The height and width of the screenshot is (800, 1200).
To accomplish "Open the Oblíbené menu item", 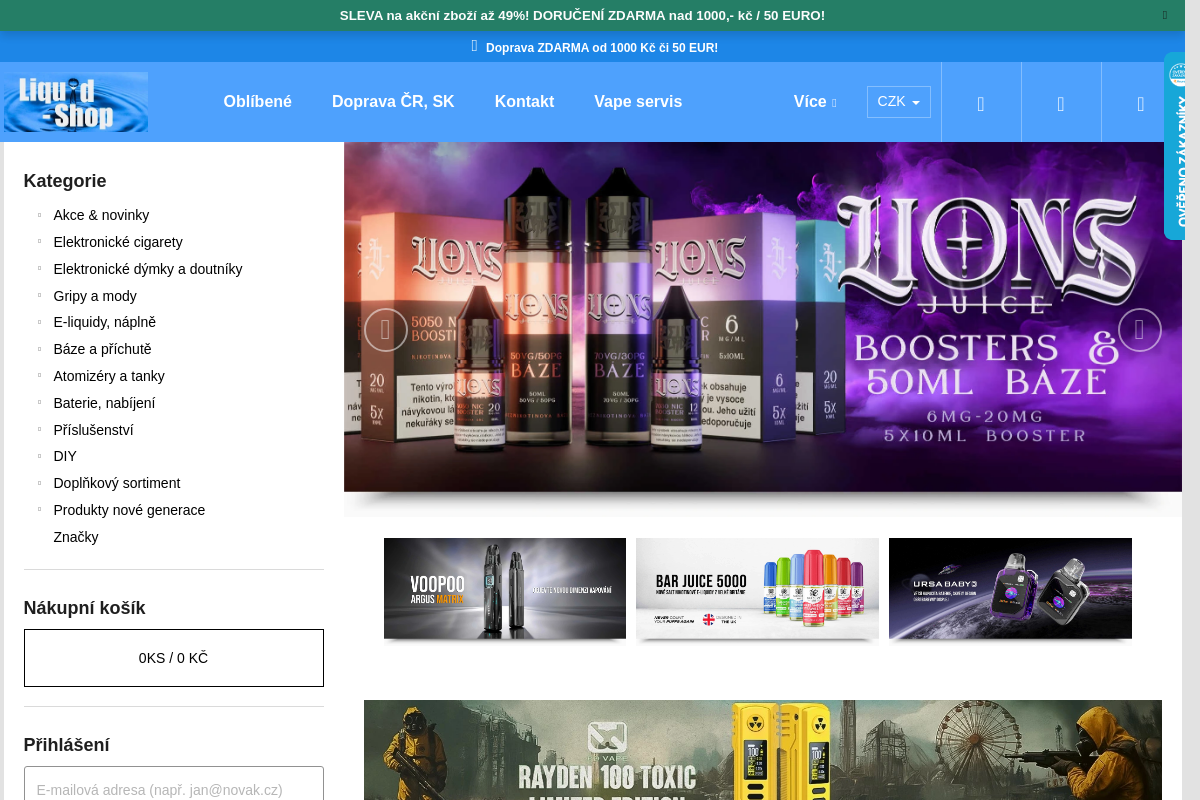I will [258, 102].
